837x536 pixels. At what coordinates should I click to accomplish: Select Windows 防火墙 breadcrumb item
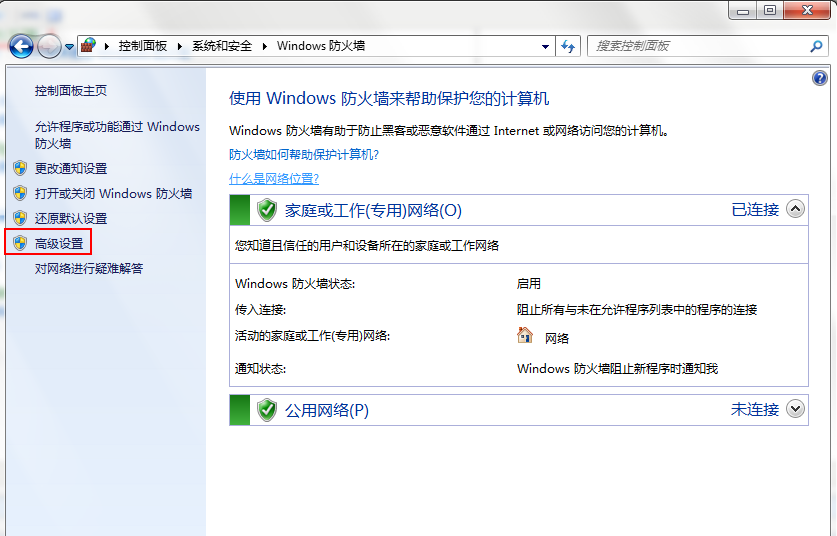coord(321,46)
